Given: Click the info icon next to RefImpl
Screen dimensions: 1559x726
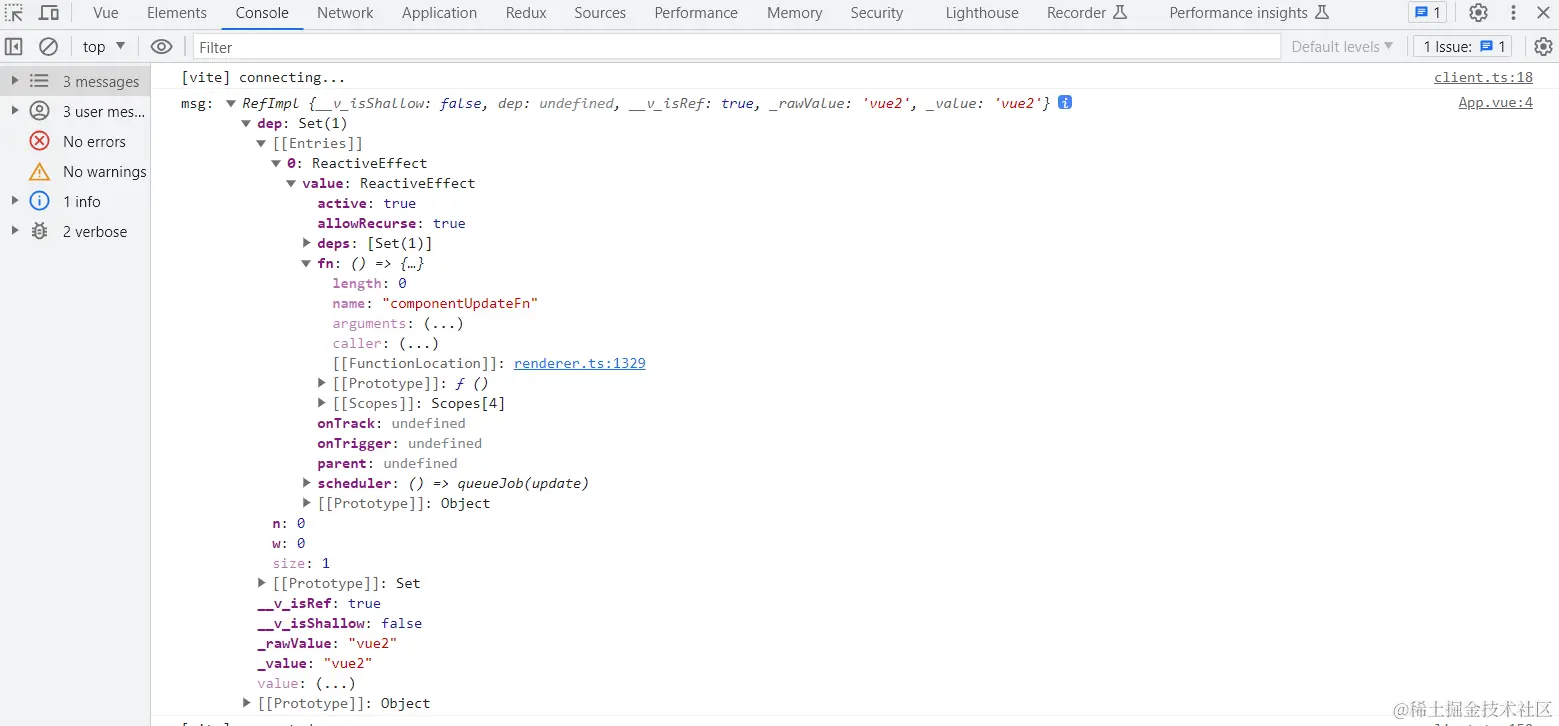Looking at the screenshot, I should [1065, 103].
